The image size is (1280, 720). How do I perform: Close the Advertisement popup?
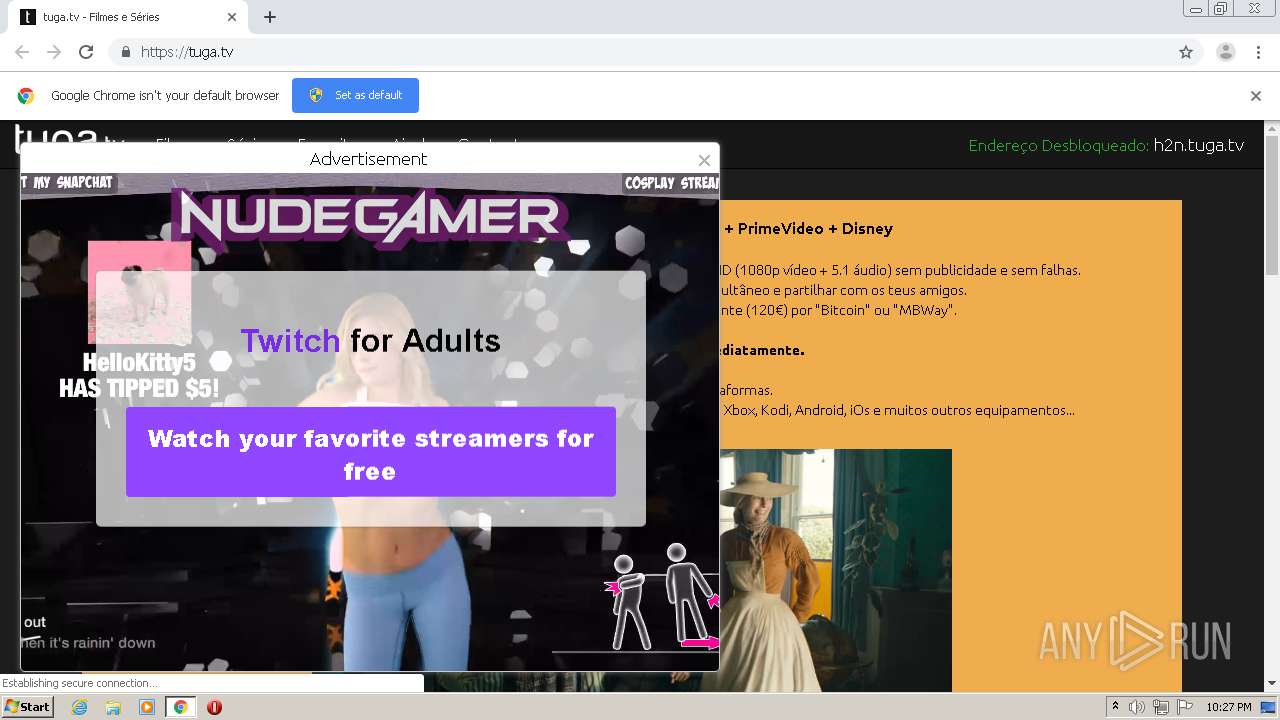click(704, 160)
